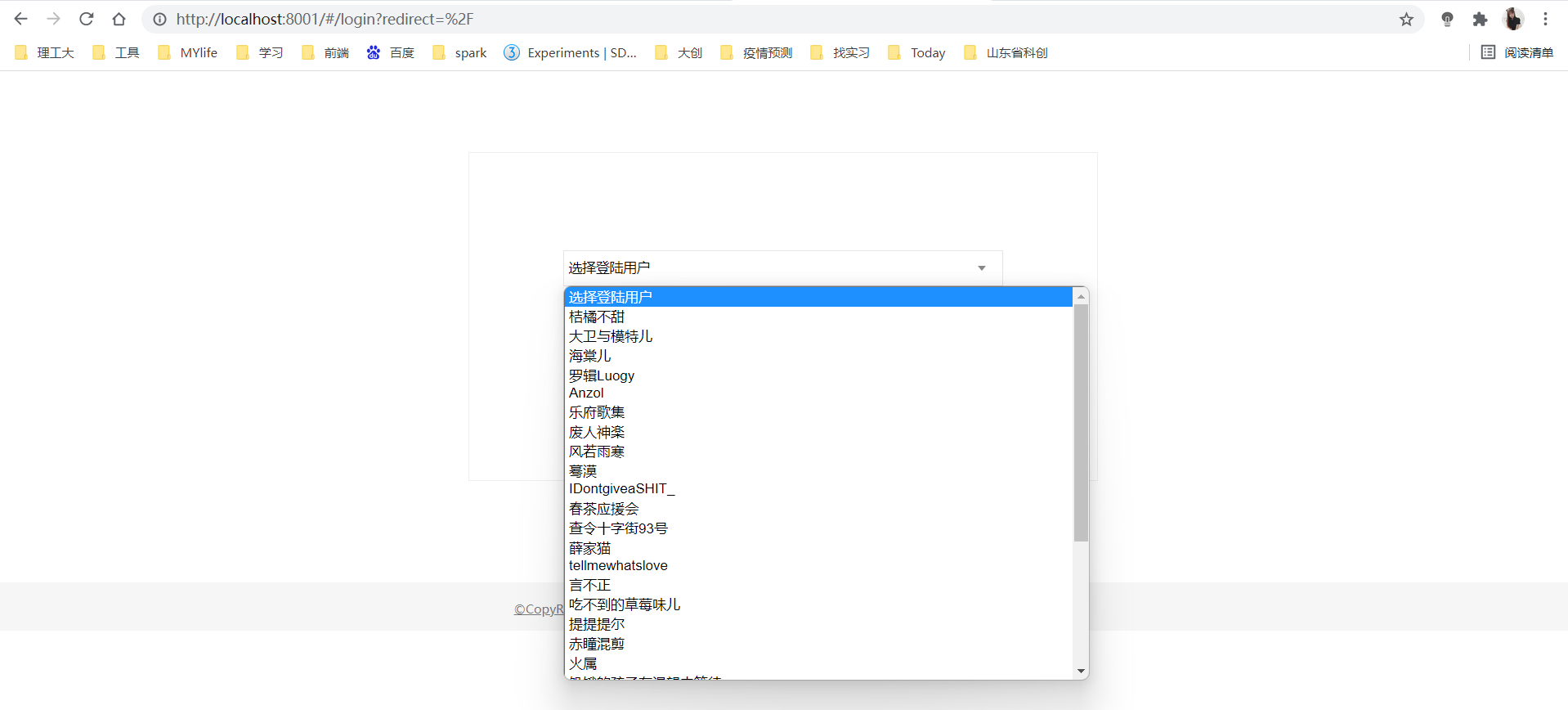This screenshot has width=1568, height=710.
Task: Click the dropdown list's scroll-down arrow
Action: click(1081, 671)
